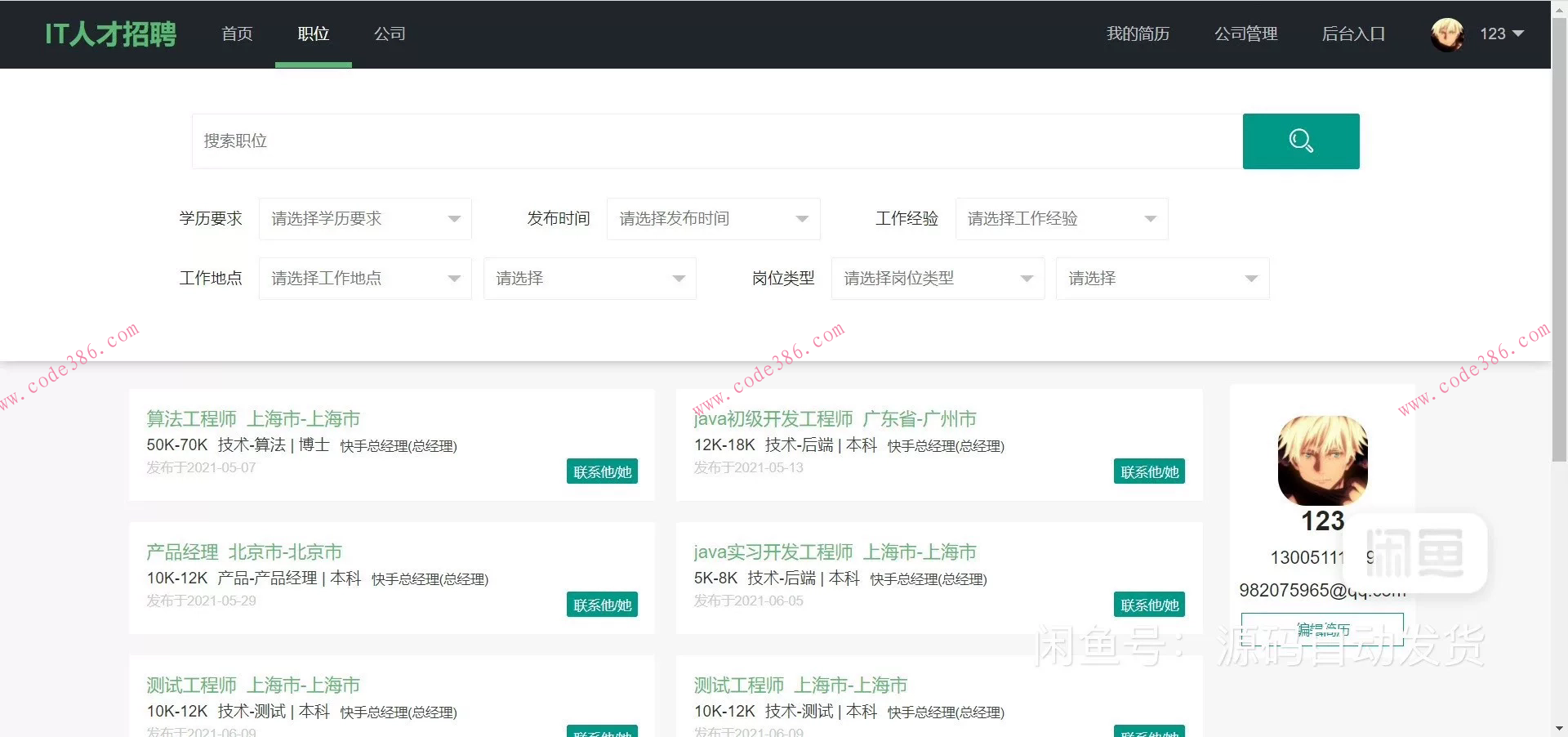
Task: Click 后台入口 in the top navigation
Action: (1353, 34)
